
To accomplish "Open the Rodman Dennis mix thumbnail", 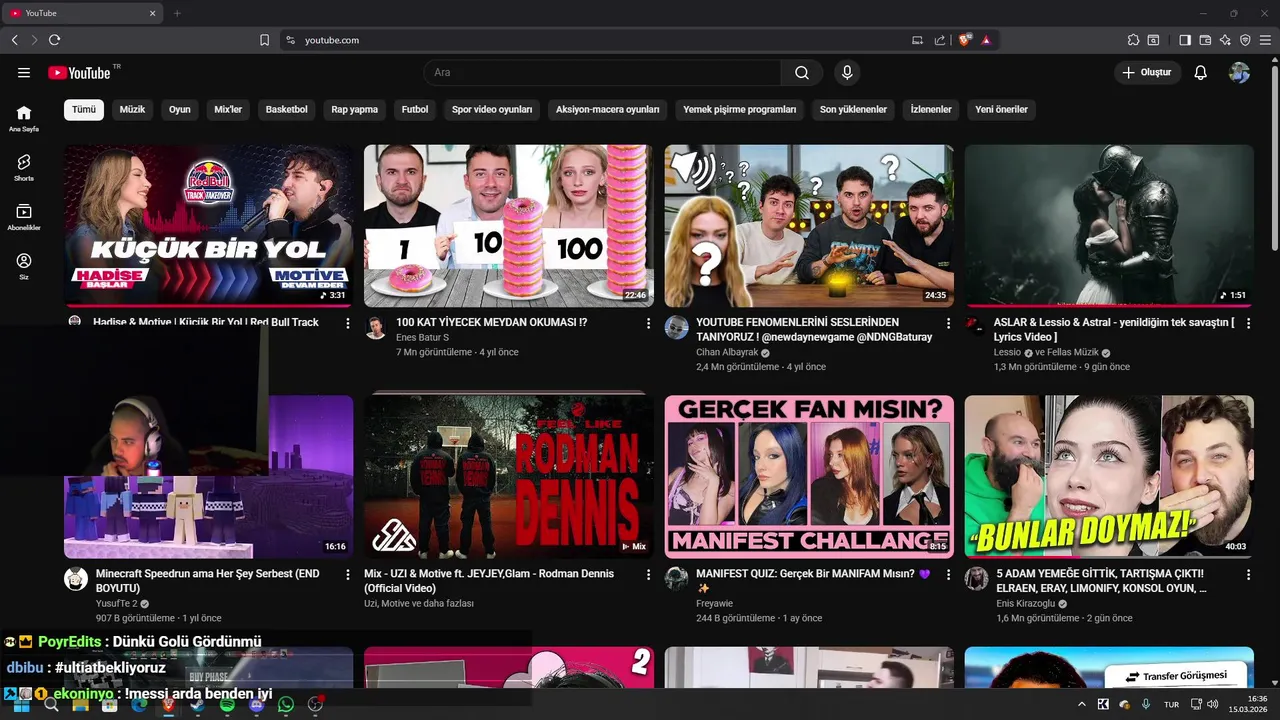I will coord(508,476).
